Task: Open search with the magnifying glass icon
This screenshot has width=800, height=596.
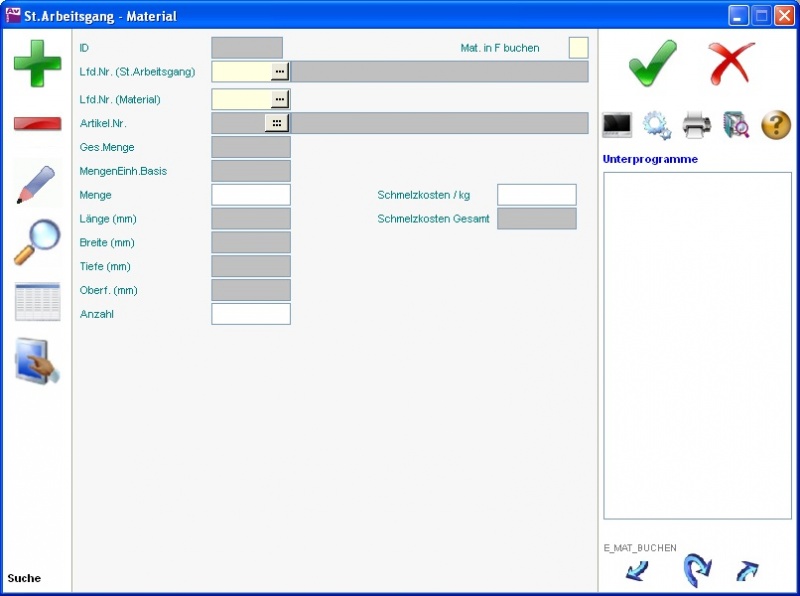Action: pos(37,242)
